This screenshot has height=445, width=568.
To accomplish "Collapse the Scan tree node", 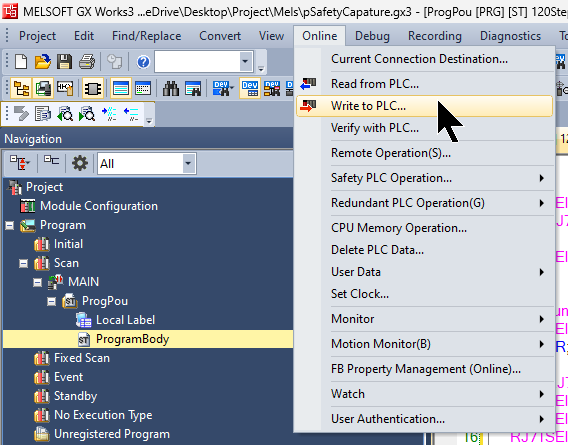I will (x=24, y=263).
